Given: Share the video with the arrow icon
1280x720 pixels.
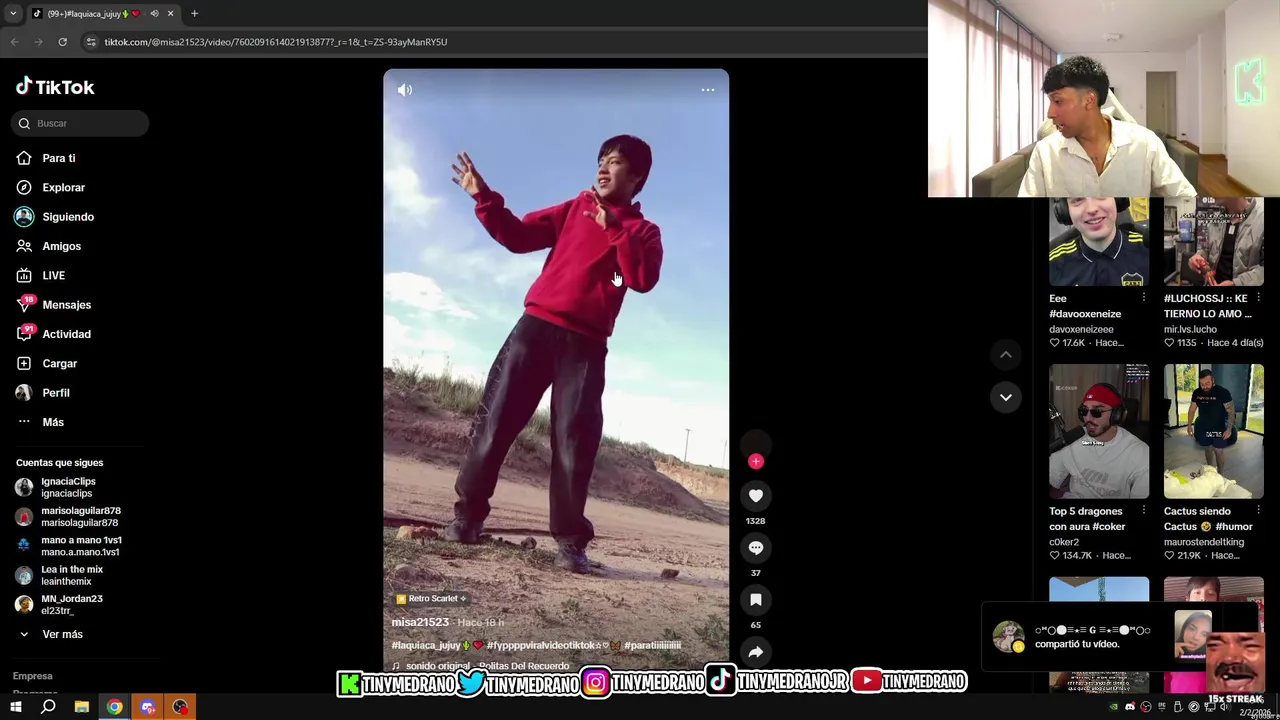Looking at the screenshot, I should pos(756,652).
